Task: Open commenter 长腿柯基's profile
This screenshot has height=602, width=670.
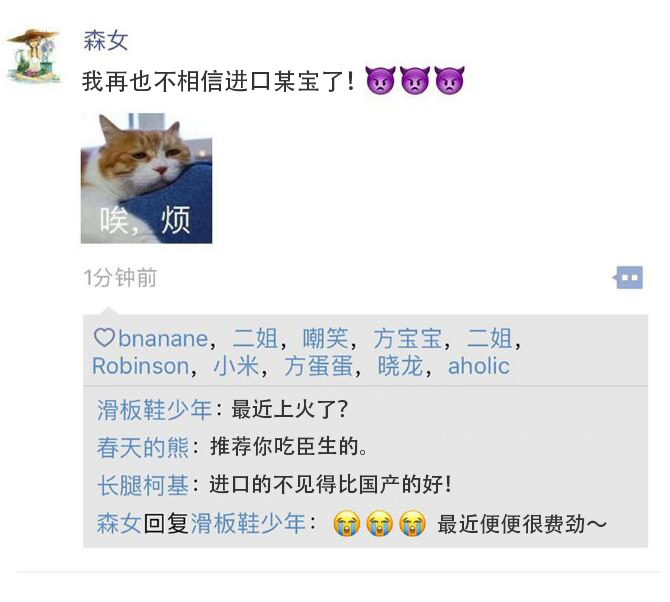Action: pyautogui.click(x=143, y=485)
